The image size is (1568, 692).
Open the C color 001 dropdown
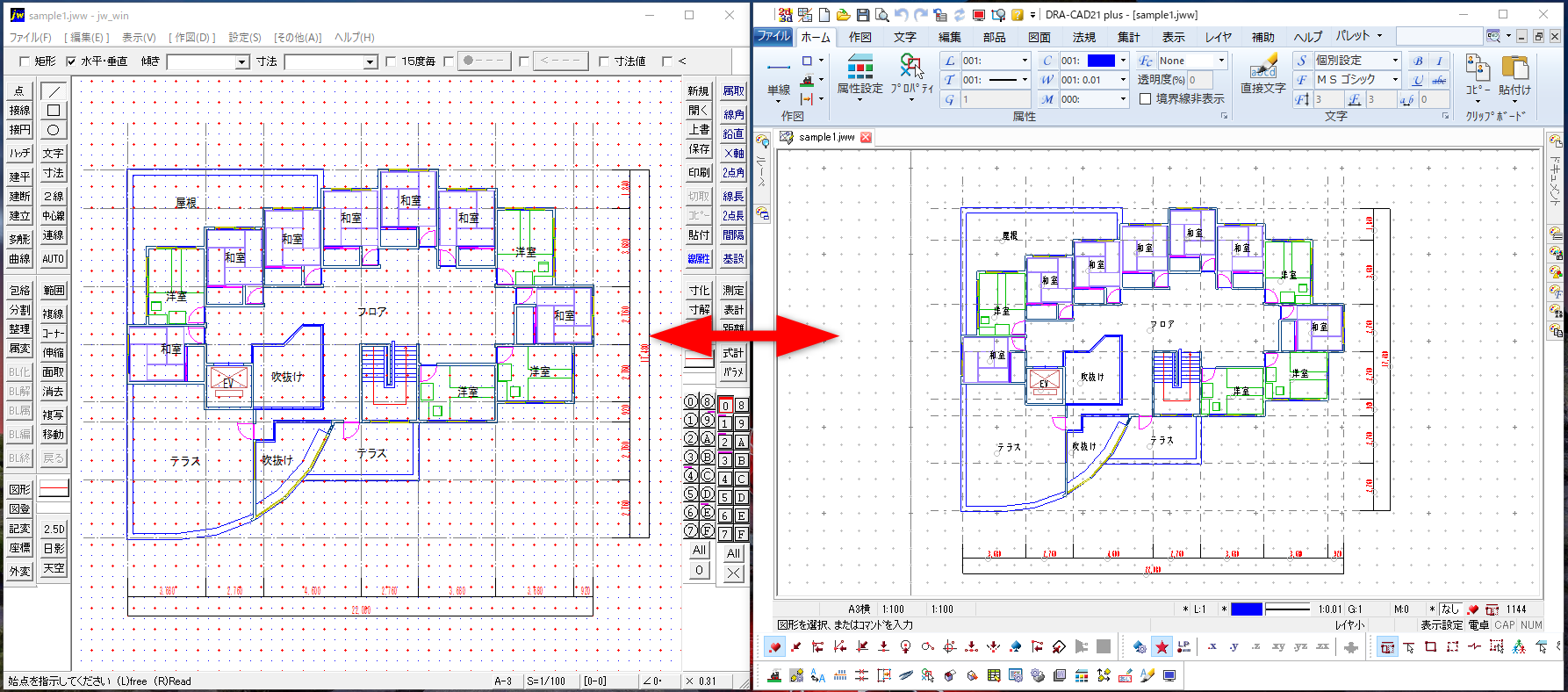pyautogui.click(x=1123, y=61)
